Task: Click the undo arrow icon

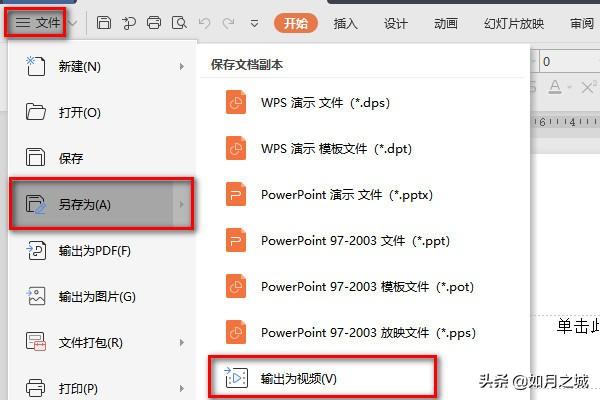Action: pos(205,23)
